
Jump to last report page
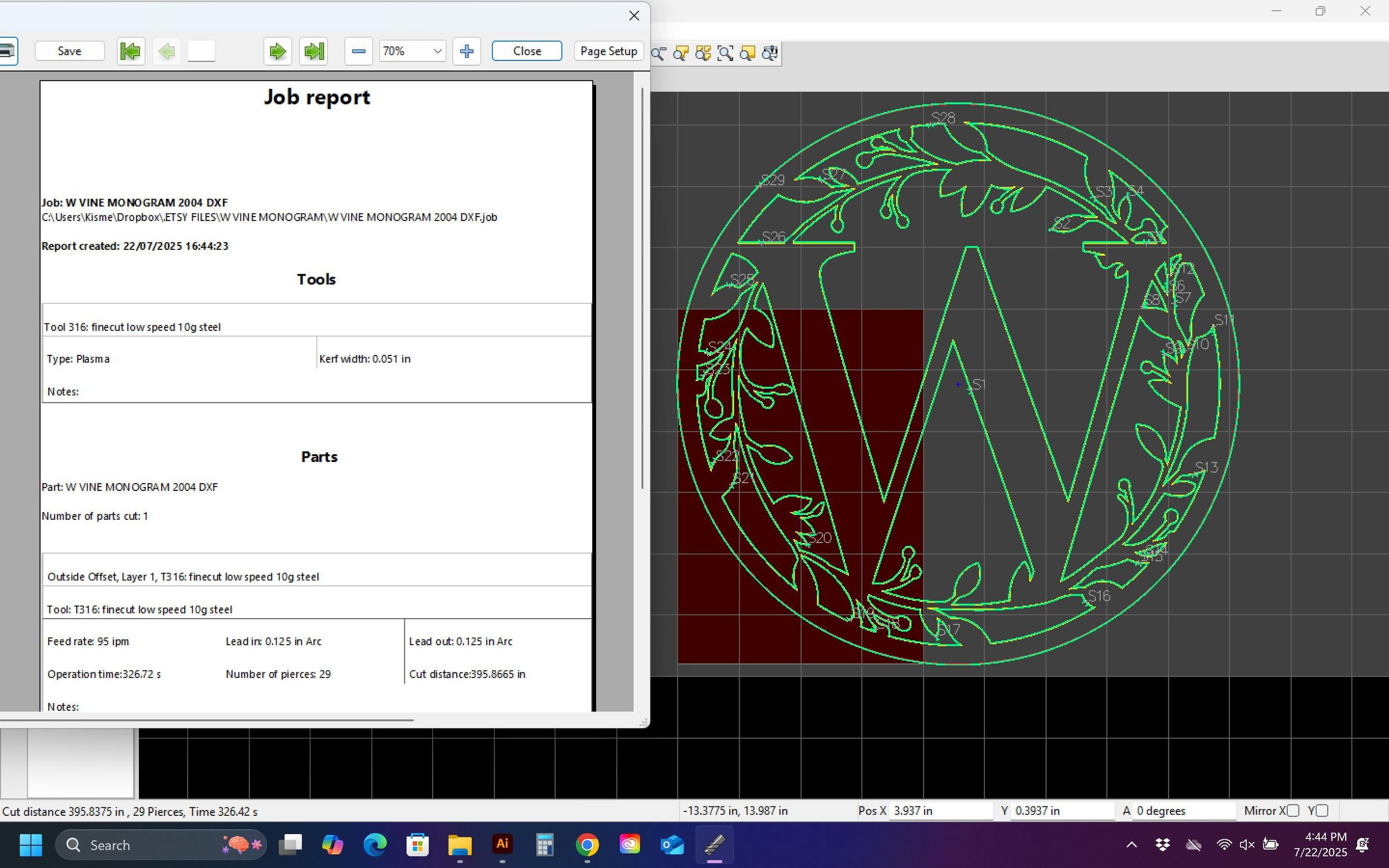(x=313, y=51)
